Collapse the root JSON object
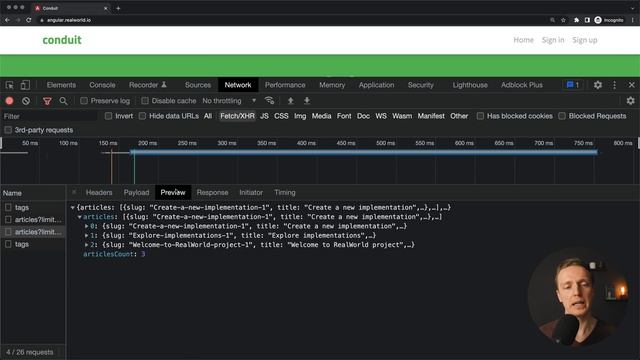This screenshot has height=360, width=640. click(x=73, y=208)
